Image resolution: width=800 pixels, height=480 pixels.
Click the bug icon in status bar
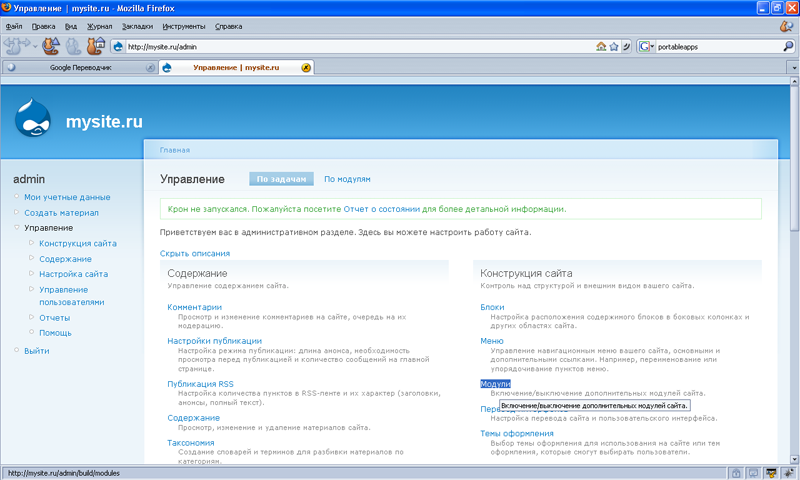coord(789,473)
